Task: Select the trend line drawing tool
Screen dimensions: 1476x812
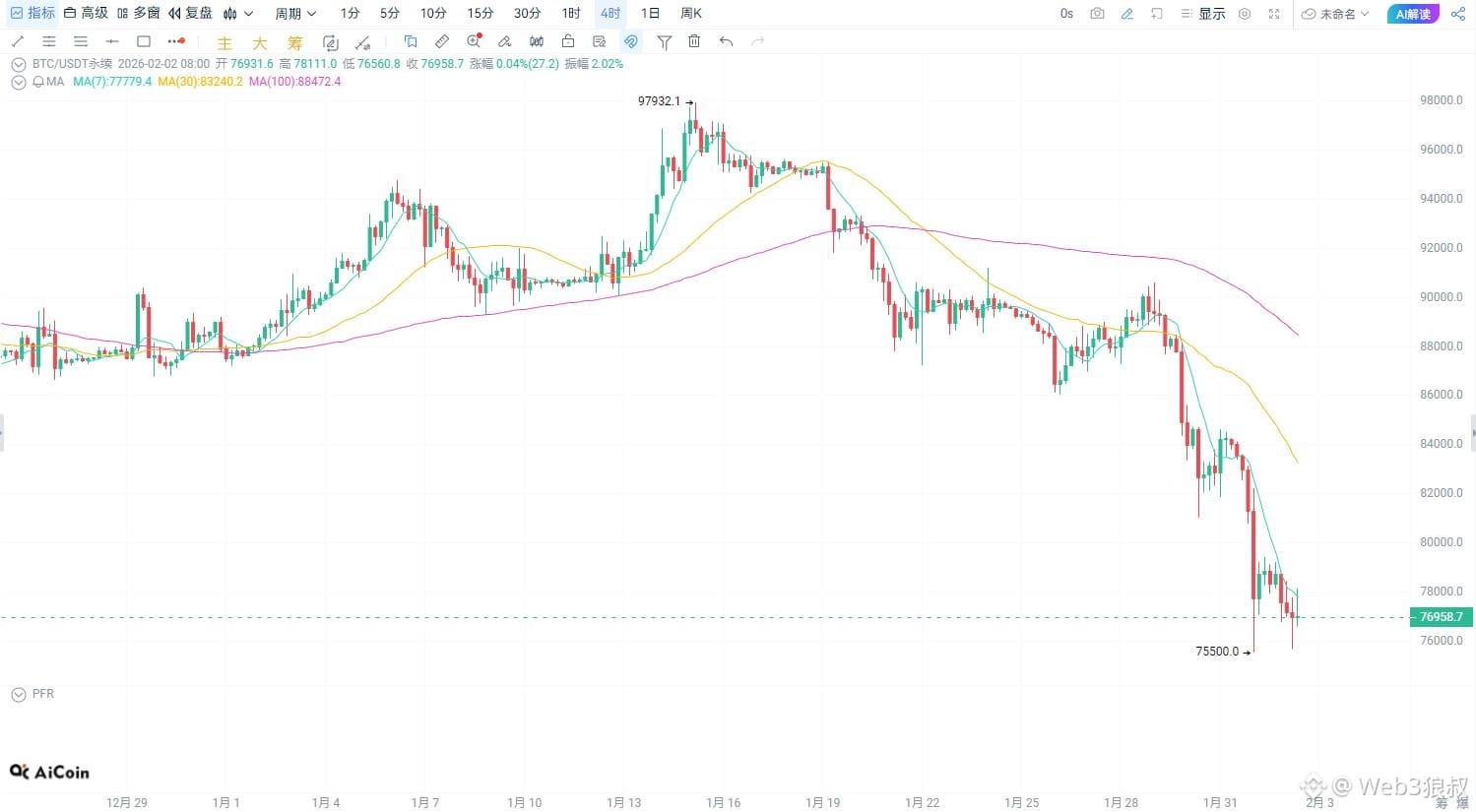Action: coord(18,41)
